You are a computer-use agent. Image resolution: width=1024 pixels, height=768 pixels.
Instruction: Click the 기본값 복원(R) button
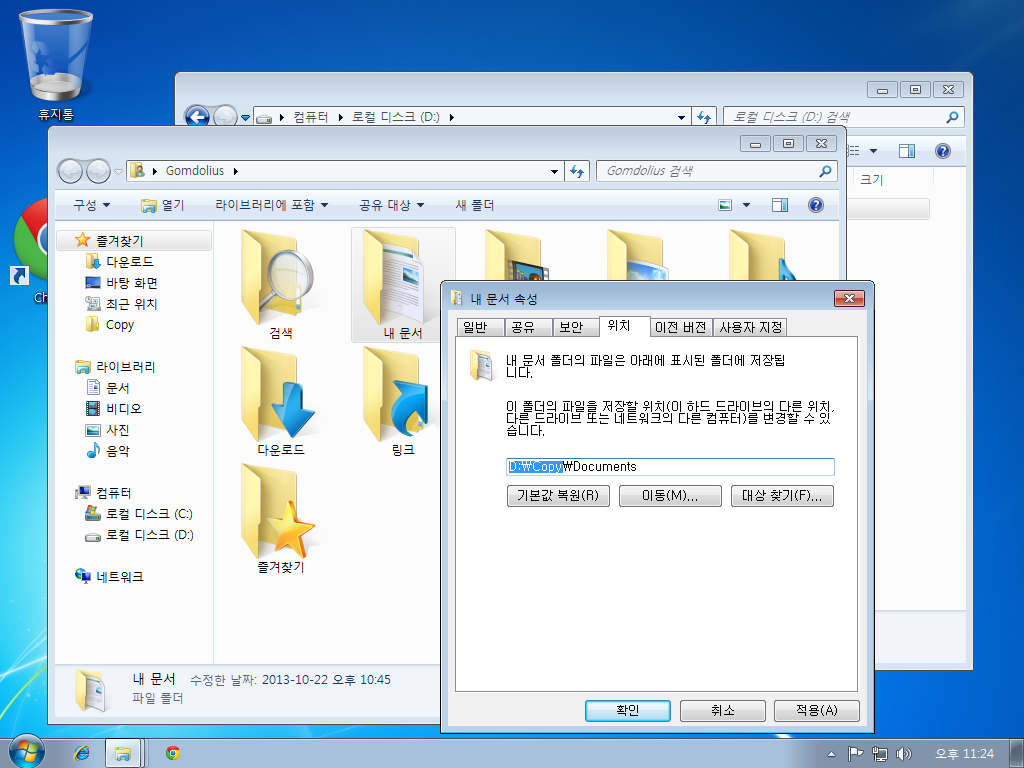pyautogui.click(x=558, y=496)
